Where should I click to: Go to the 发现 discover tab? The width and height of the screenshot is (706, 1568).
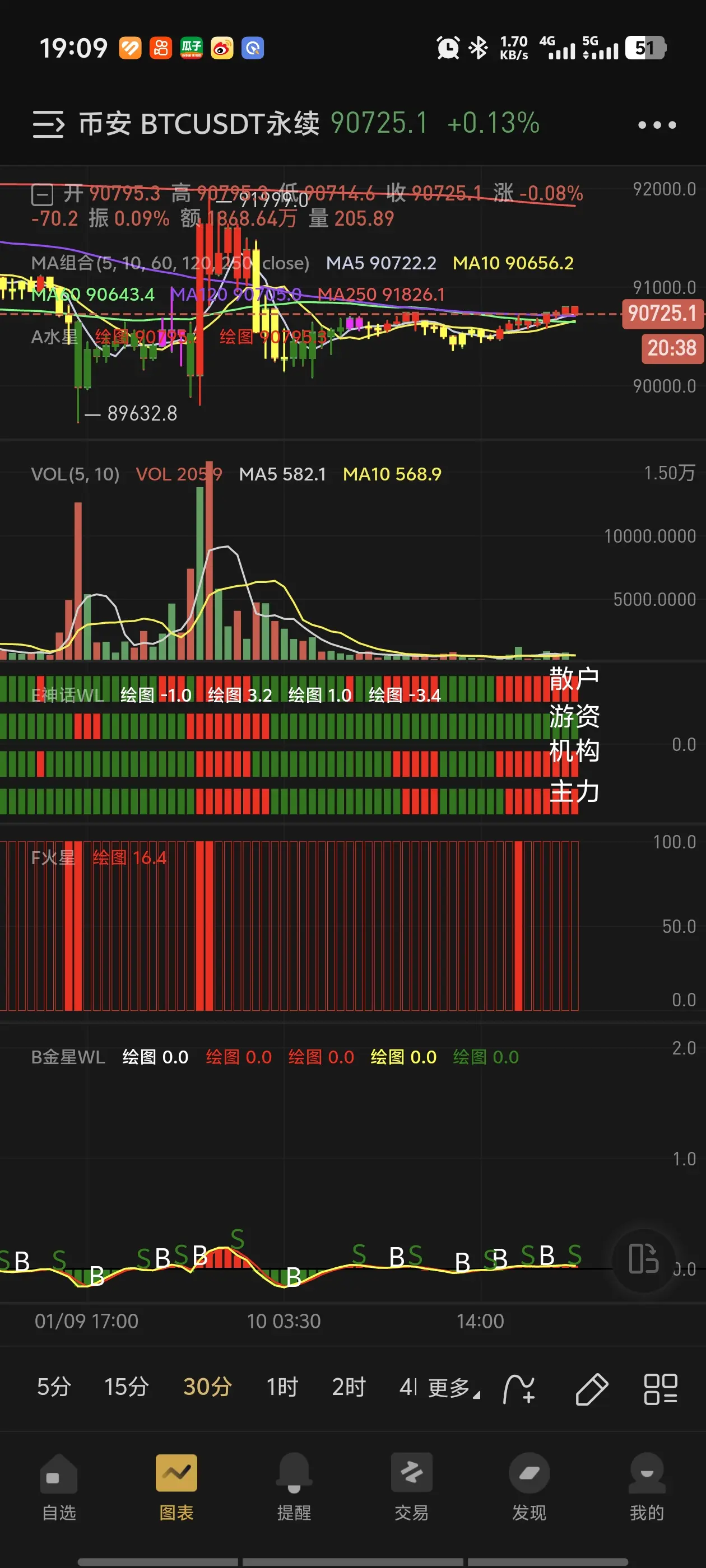coord(529,1488)
